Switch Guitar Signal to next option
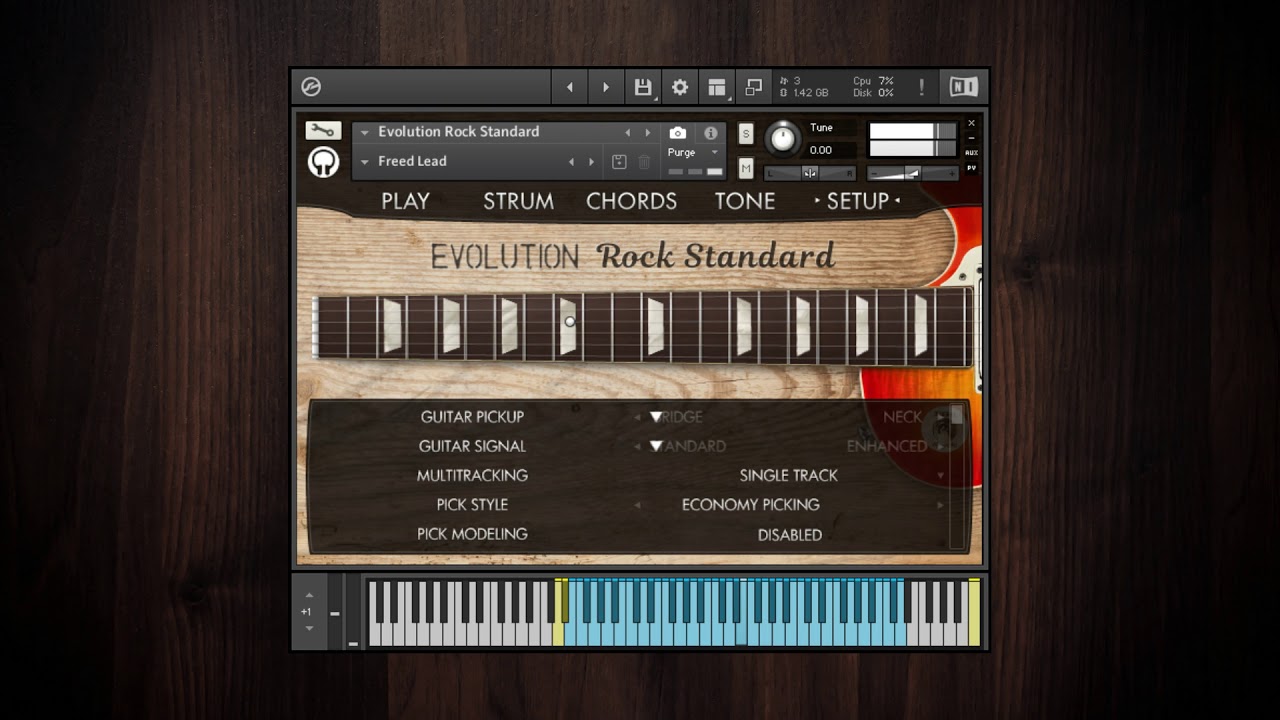Viewport: 1280px width, 720px height. click(940, 446)
